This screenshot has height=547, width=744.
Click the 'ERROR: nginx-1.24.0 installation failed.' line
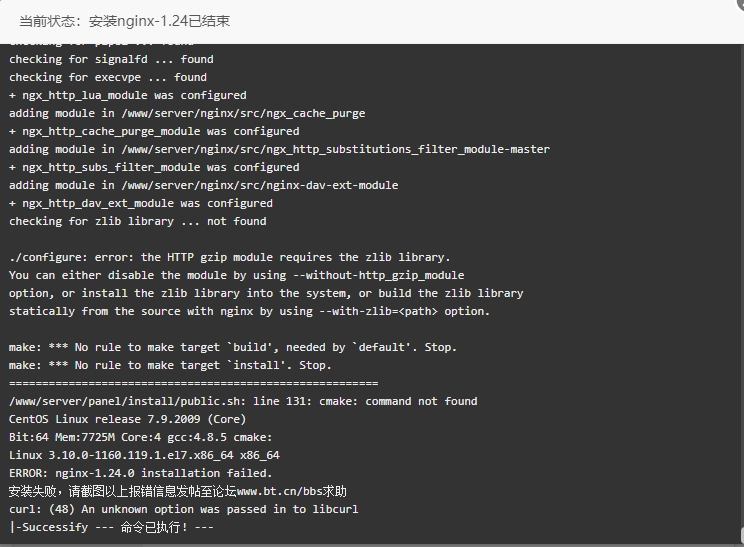click(x=140, y=473)
